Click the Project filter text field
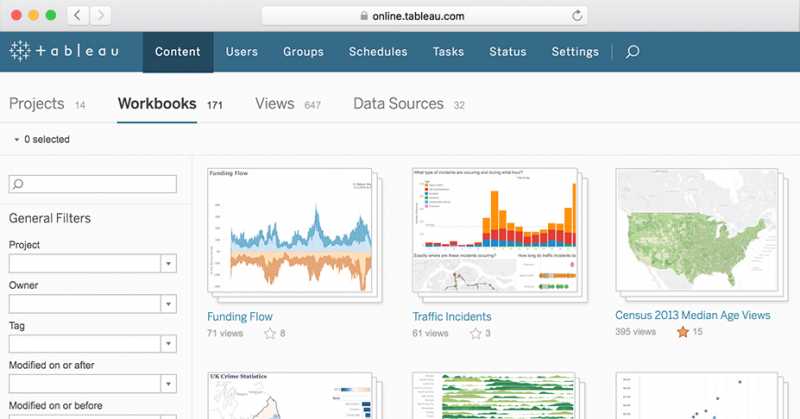 [x=85, y=264]
